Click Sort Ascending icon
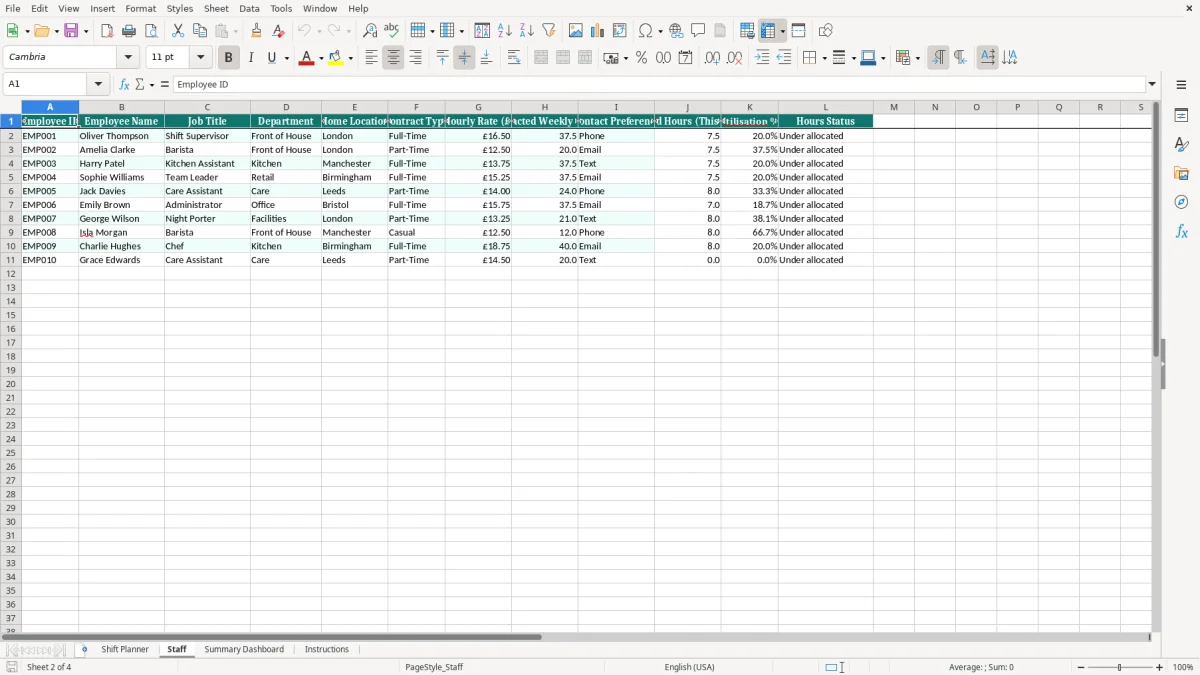 pyautogui.click(x=504, y=31)
